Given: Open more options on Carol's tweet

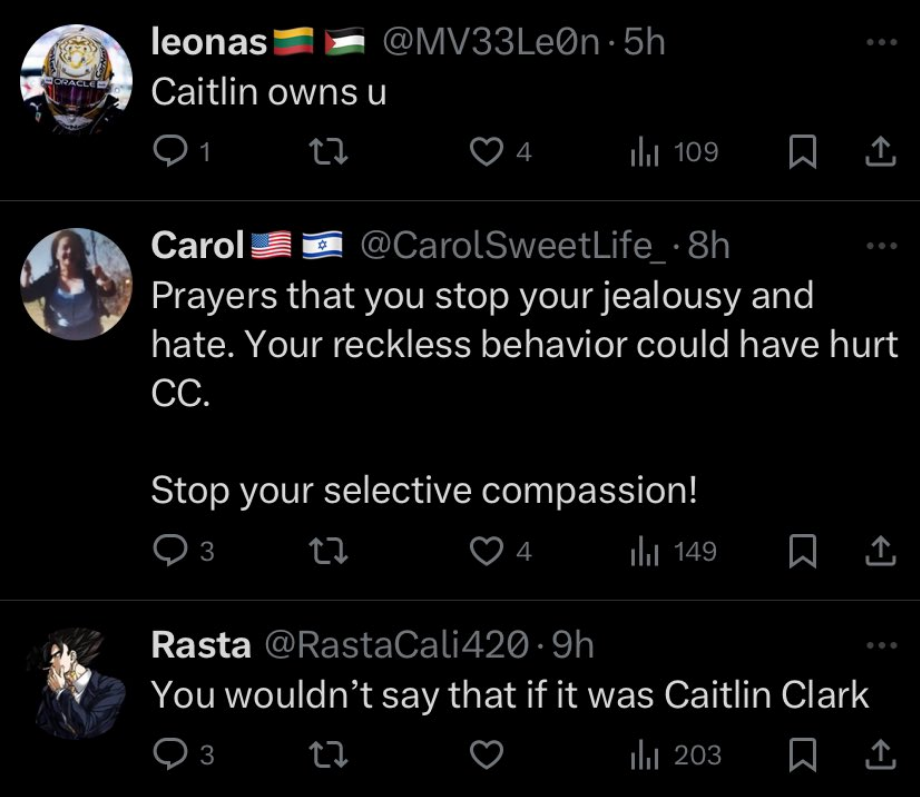Looking at the screenshot, I should click(x=882, y=246).
